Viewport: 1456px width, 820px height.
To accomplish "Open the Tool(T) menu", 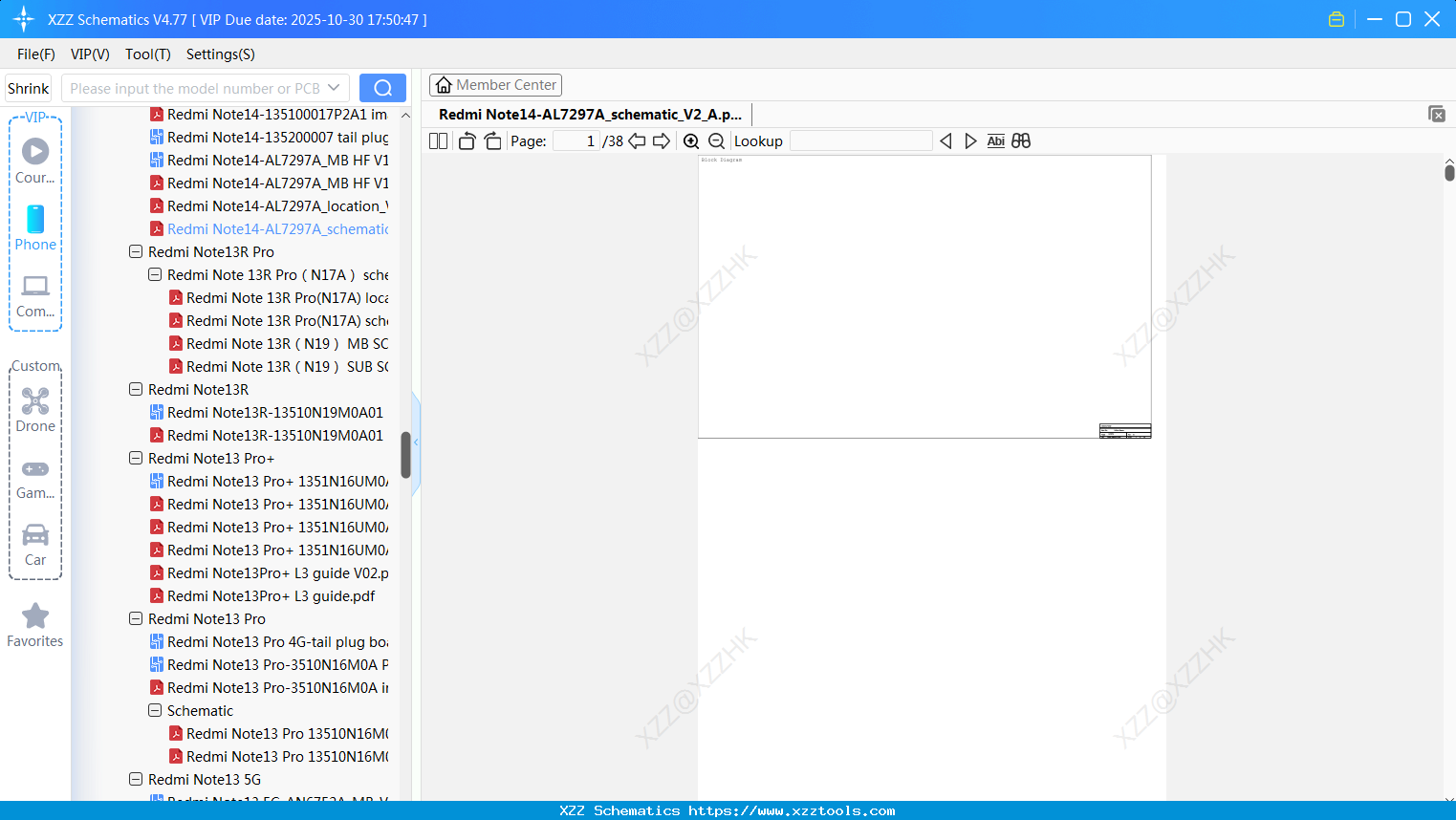I will (x=147, y=54).
